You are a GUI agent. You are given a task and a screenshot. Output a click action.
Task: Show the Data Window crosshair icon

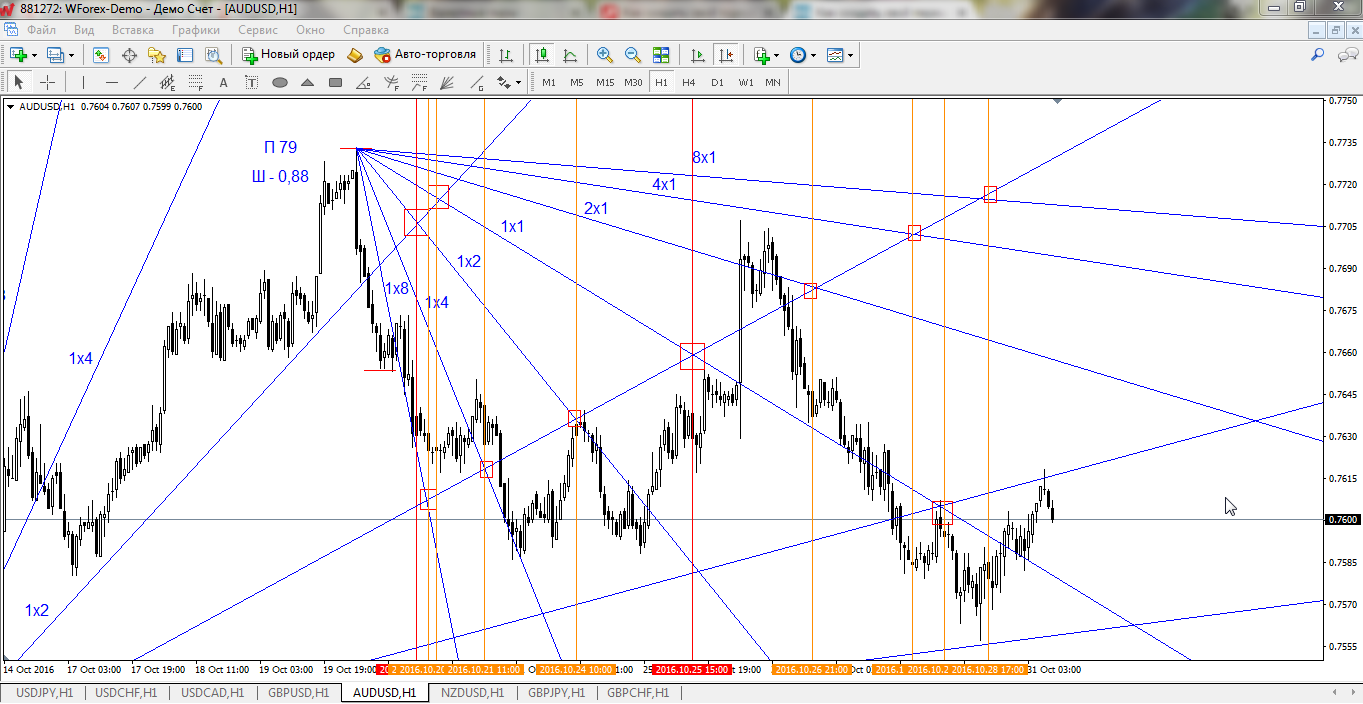coord(129,55)
